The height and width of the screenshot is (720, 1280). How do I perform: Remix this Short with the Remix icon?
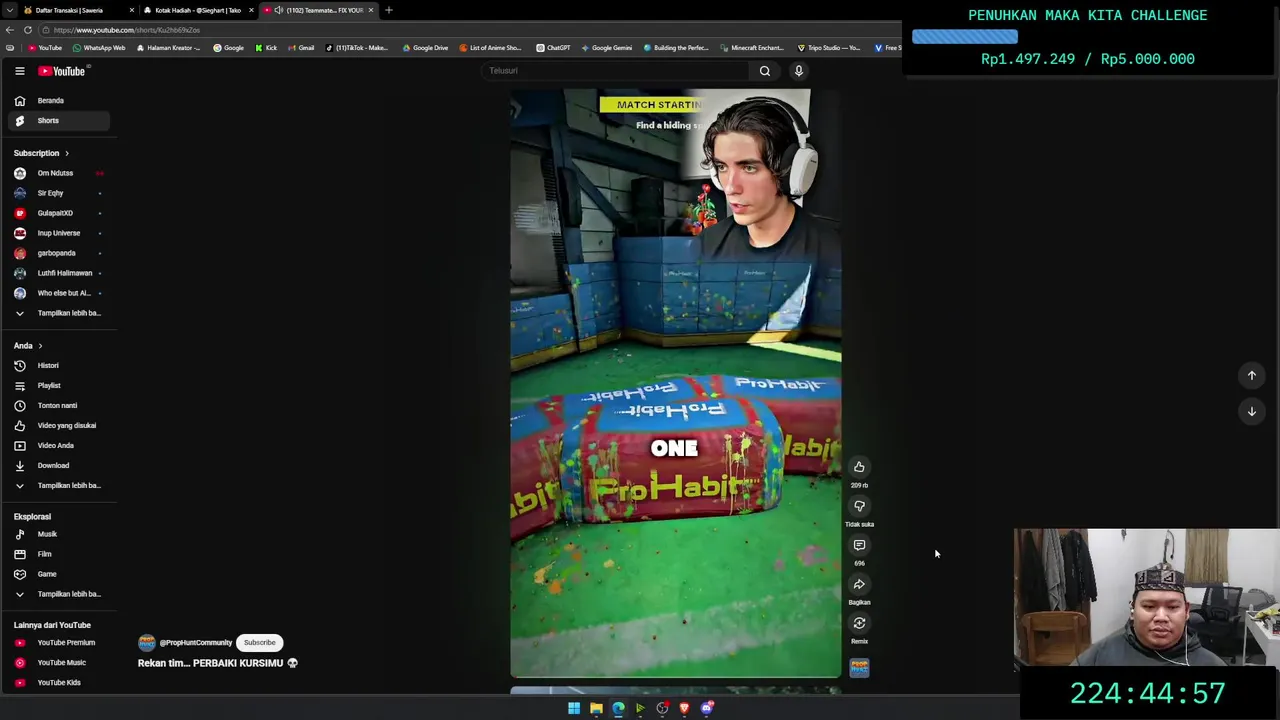[859, 623]
